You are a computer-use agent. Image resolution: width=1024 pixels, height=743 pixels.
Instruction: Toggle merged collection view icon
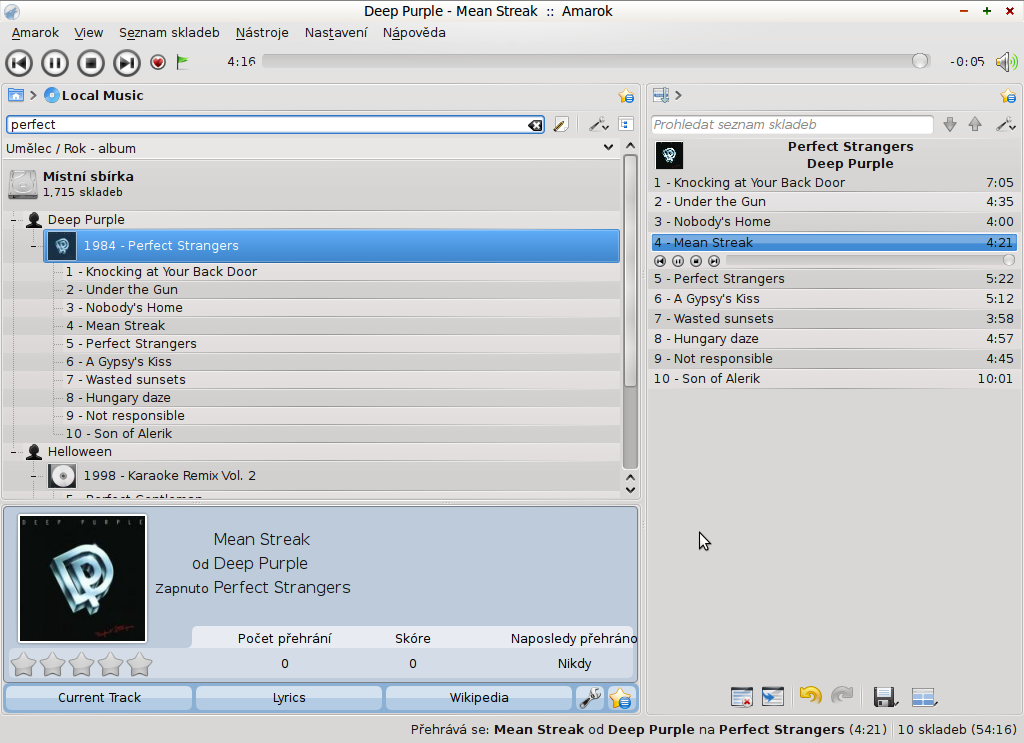(626, 124)
